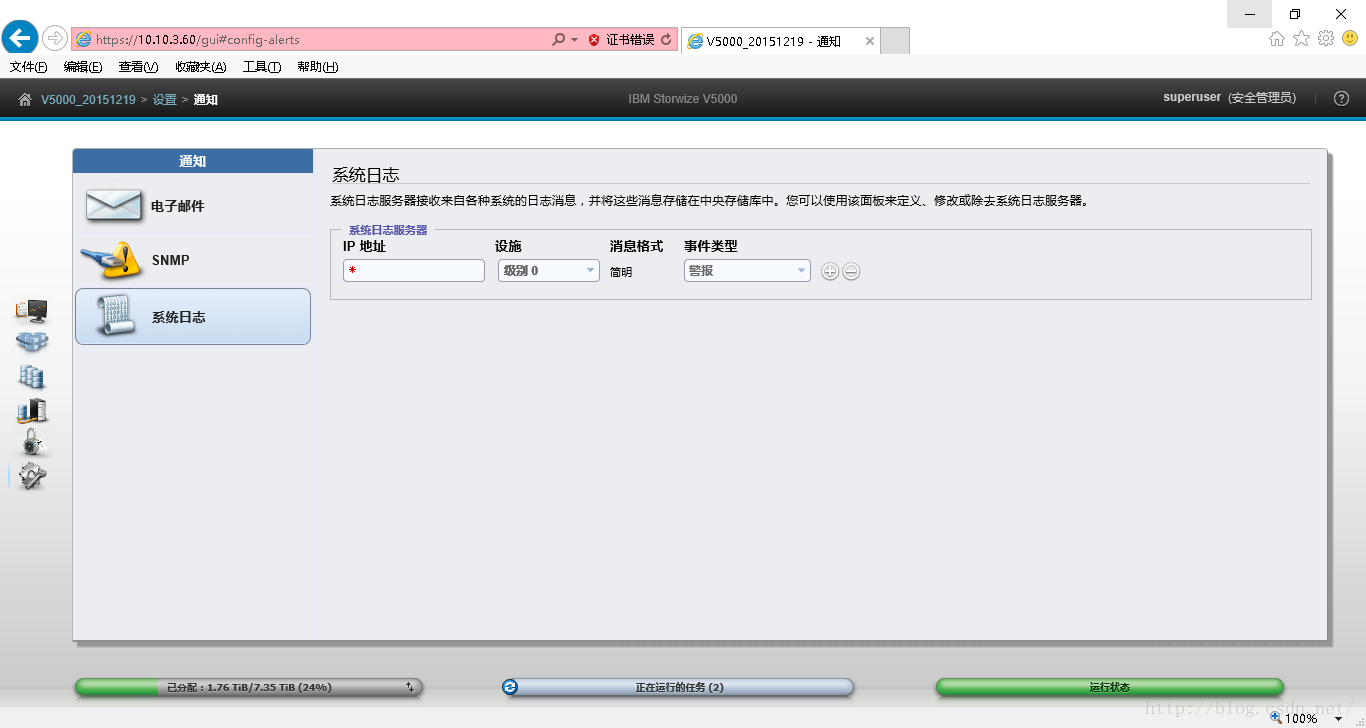Close the V5000_20151219 browser tab
Screen dimensions: 1366x728
click(870, 41)
